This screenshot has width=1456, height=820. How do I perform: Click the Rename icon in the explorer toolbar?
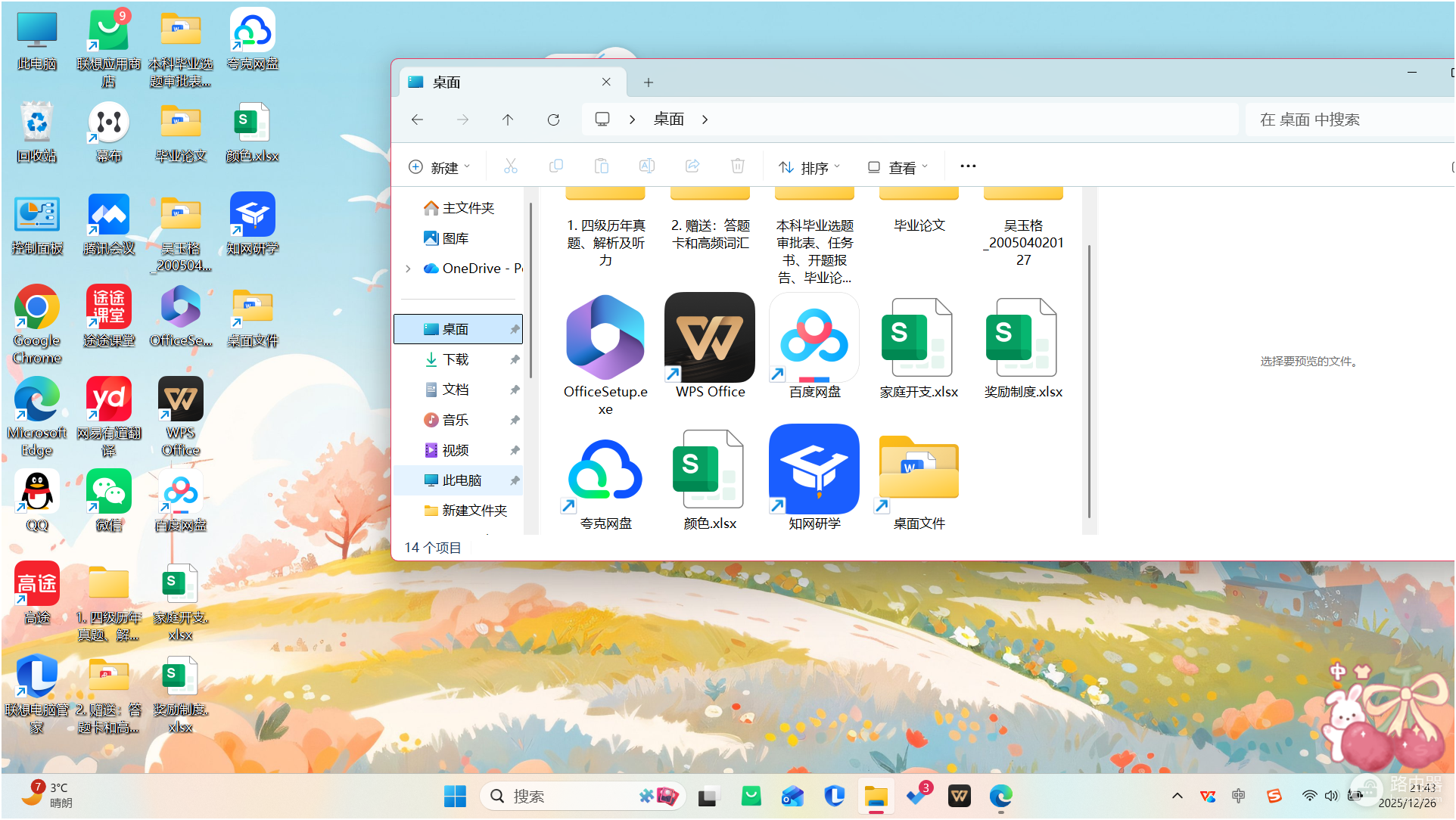click(x=647, y=166)
